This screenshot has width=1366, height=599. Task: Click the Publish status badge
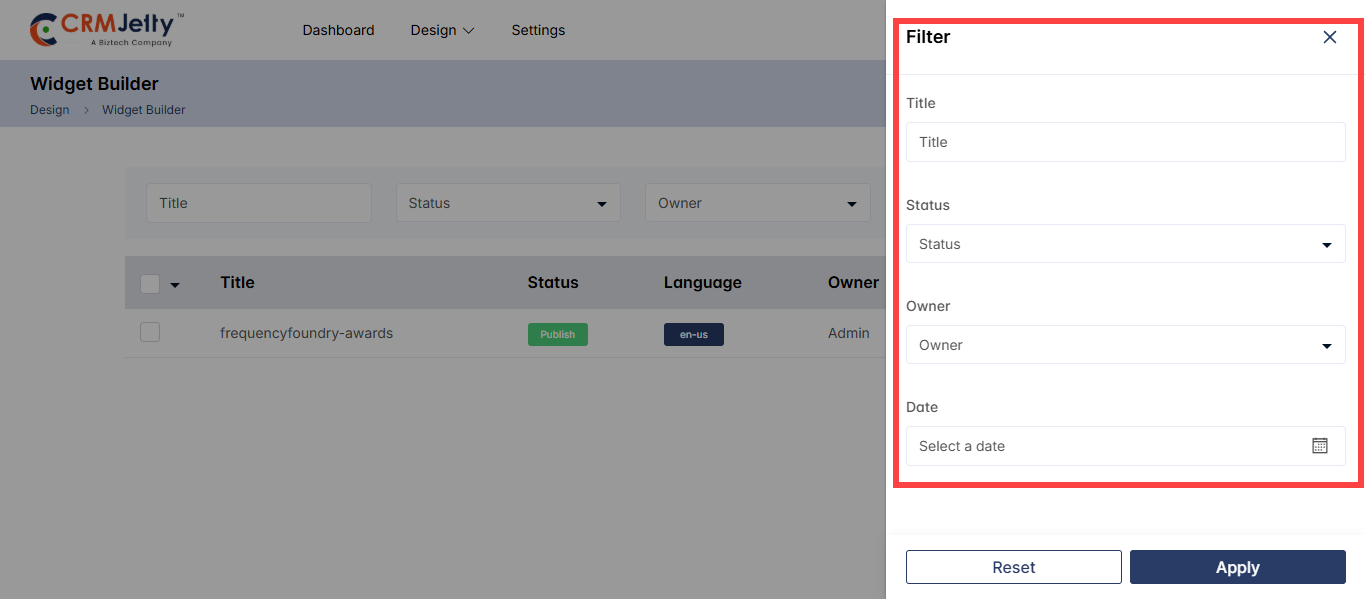click(557, 334)
